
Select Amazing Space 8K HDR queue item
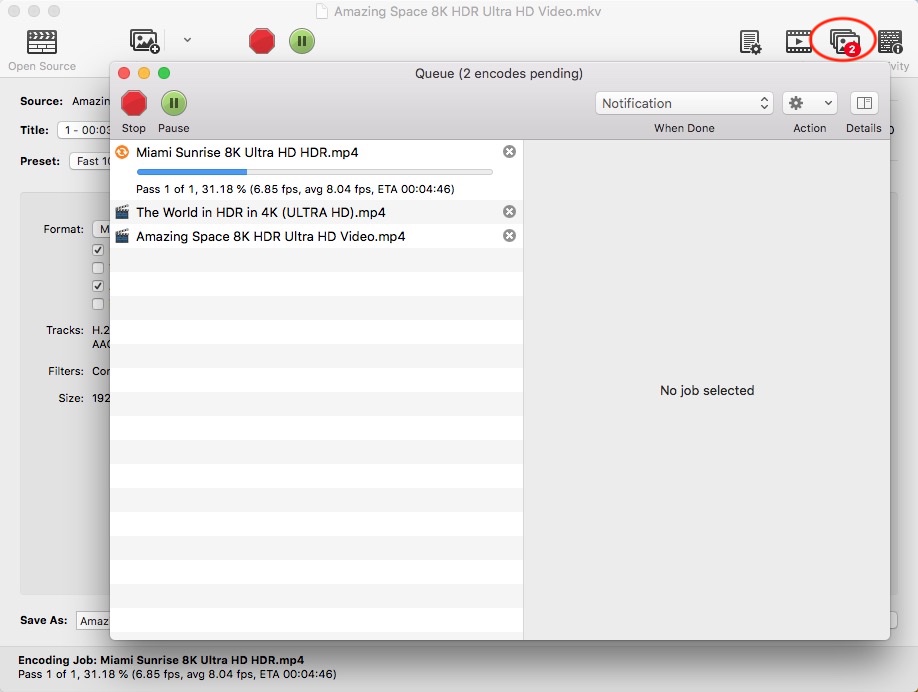270,236
